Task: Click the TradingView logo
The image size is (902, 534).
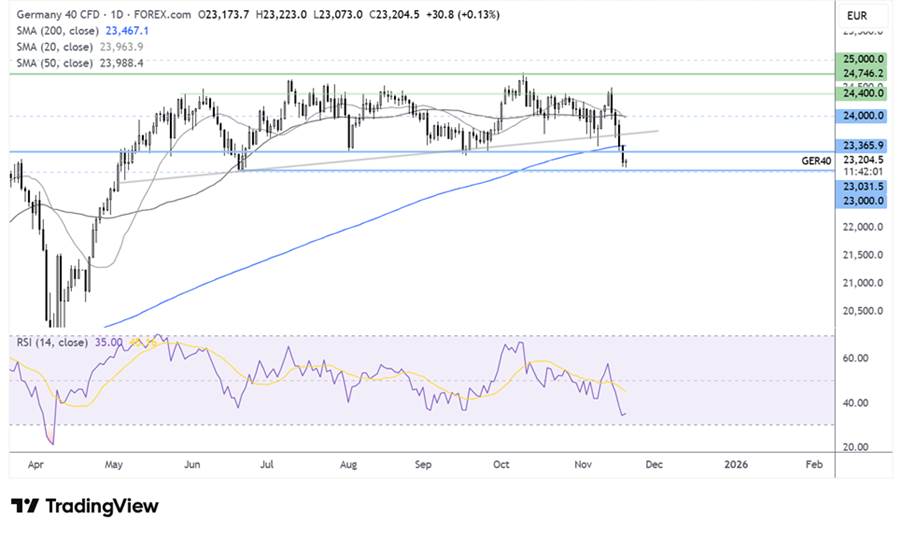Action: (85, 506)
